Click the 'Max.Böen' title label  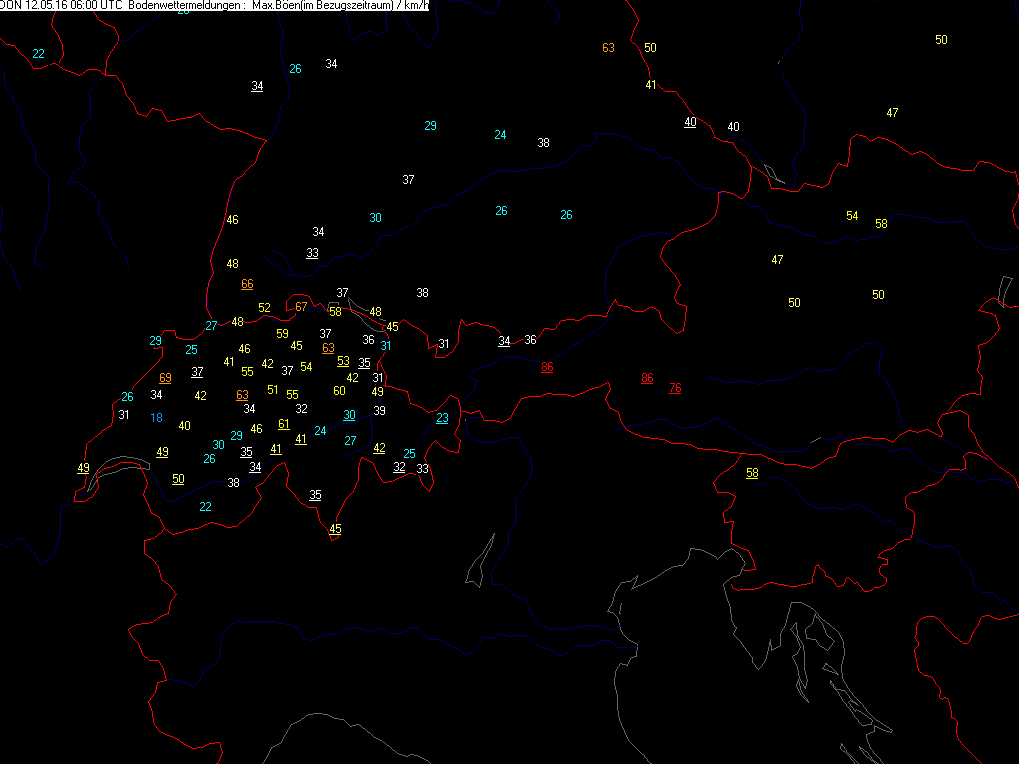click(x=274, y=5)
